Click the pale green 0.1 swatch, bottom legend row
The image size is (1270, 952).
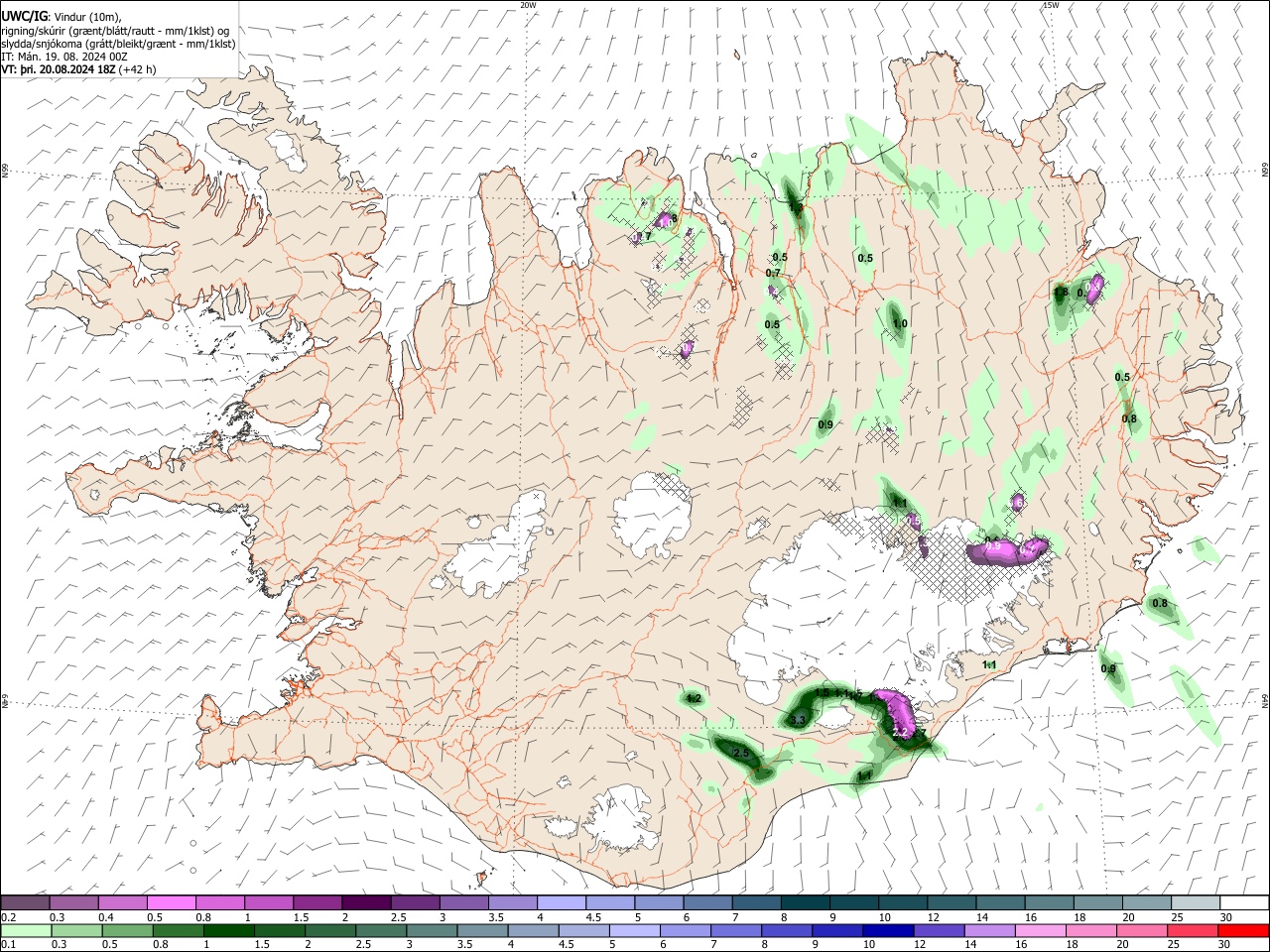[26, 930]
